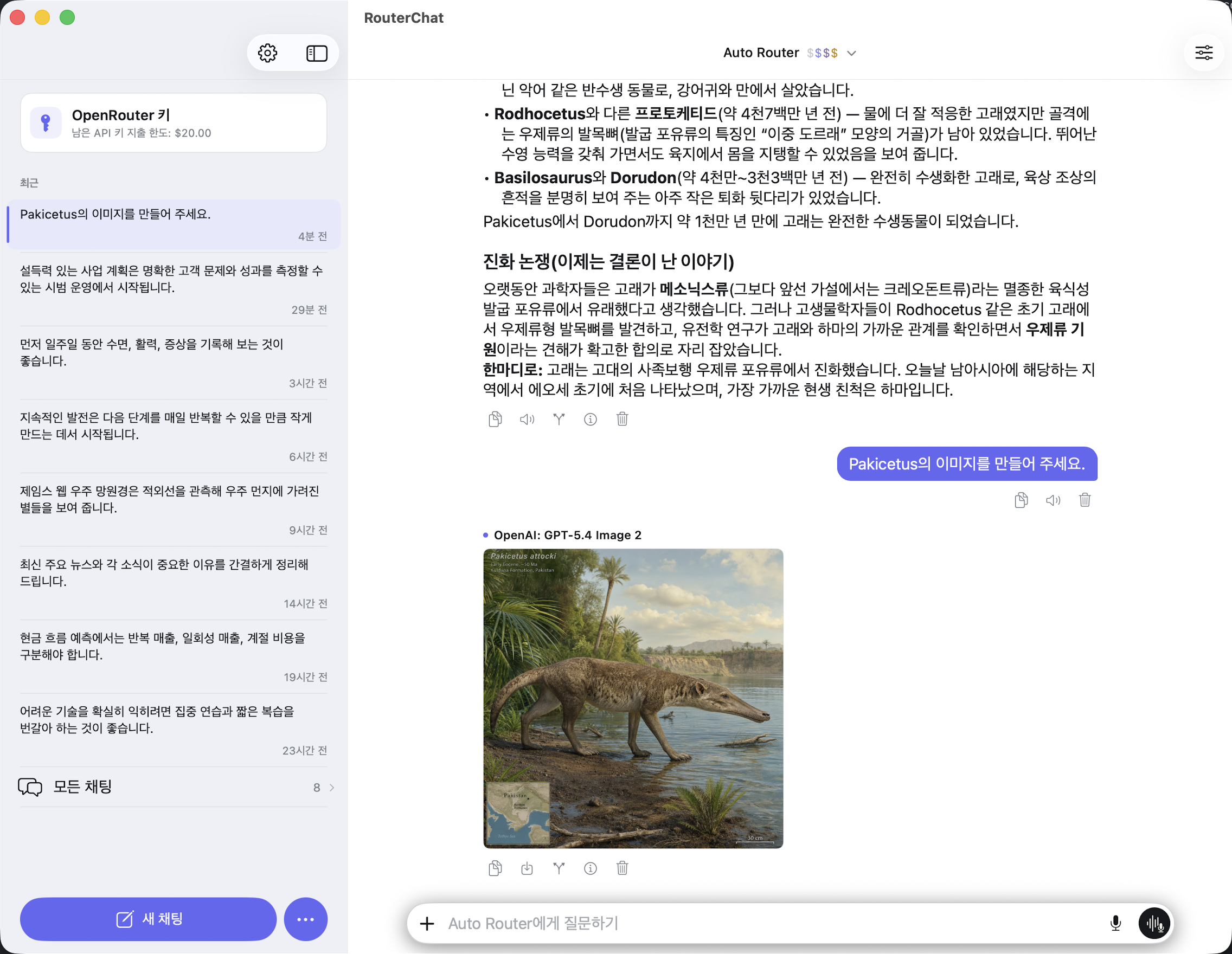Show info for whale evolution answer
1232x954 pixels.
pyautogui.click(x=591, y=419)
